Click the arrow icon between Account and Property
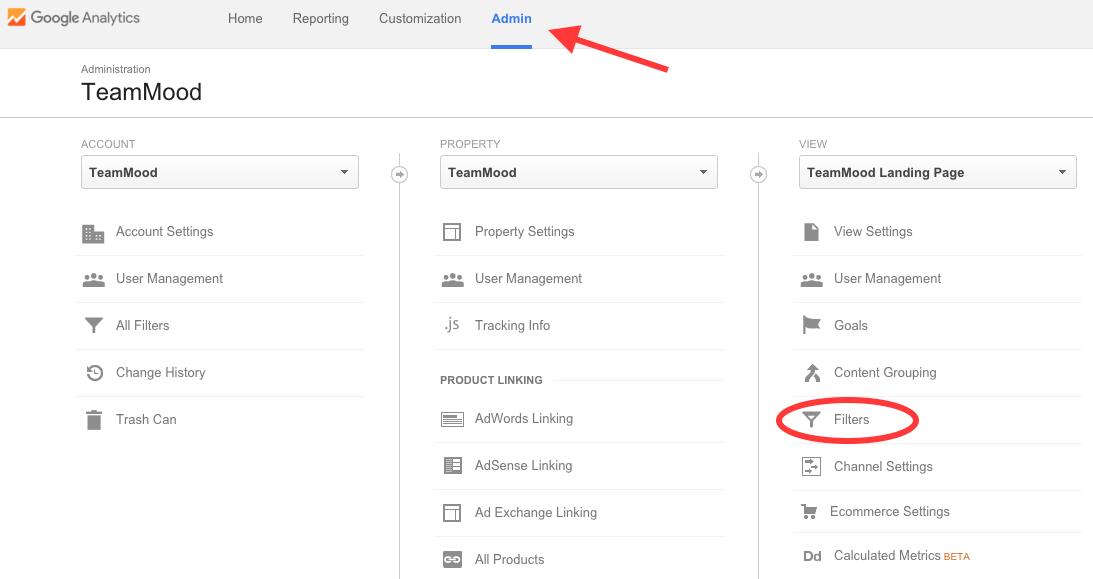 pyautogui.click(x=399, y=174)
